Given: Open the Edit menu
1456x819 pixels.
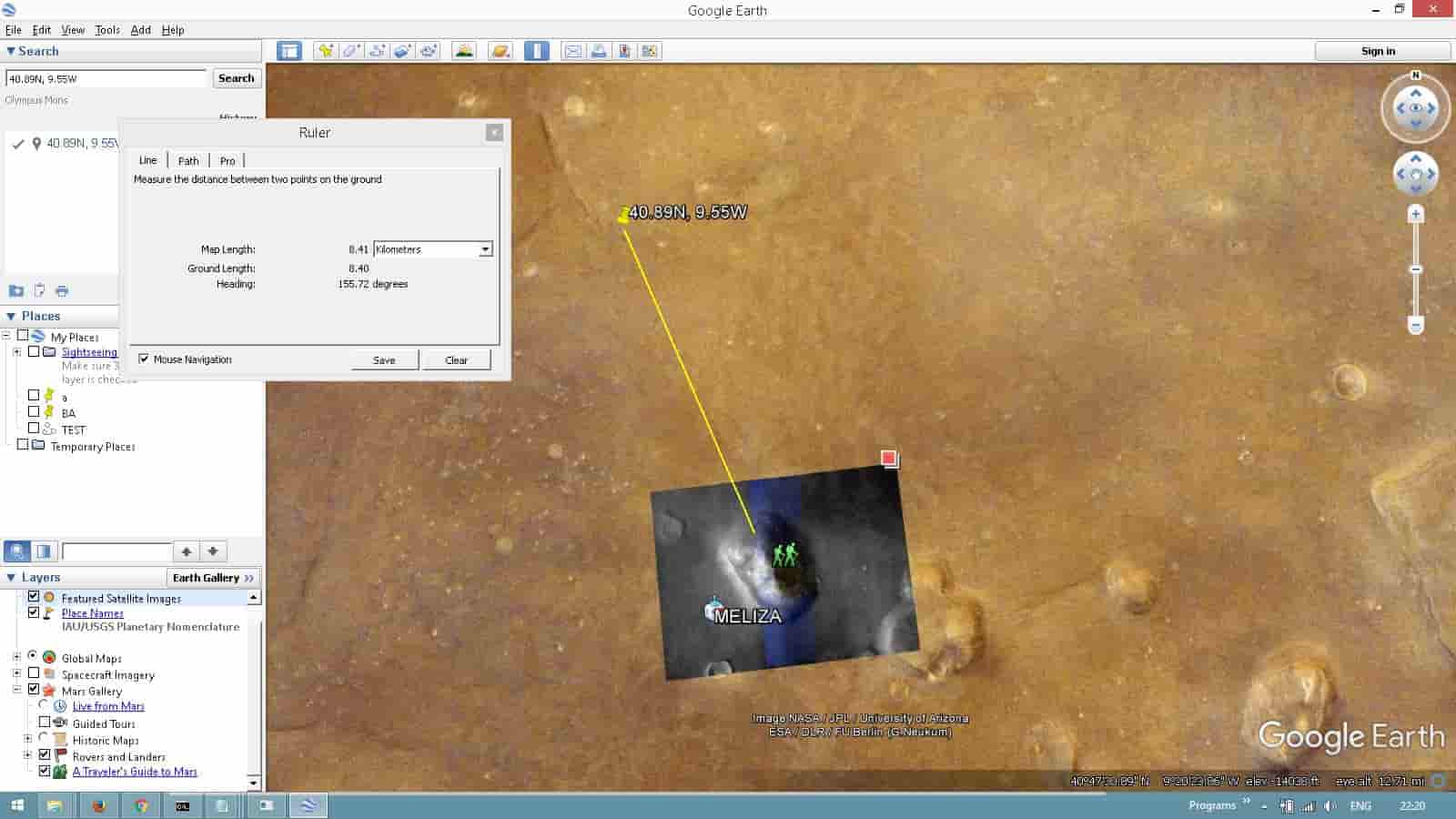Looking at the screenshot, I should pyautogui.click(x=42, y=30).
